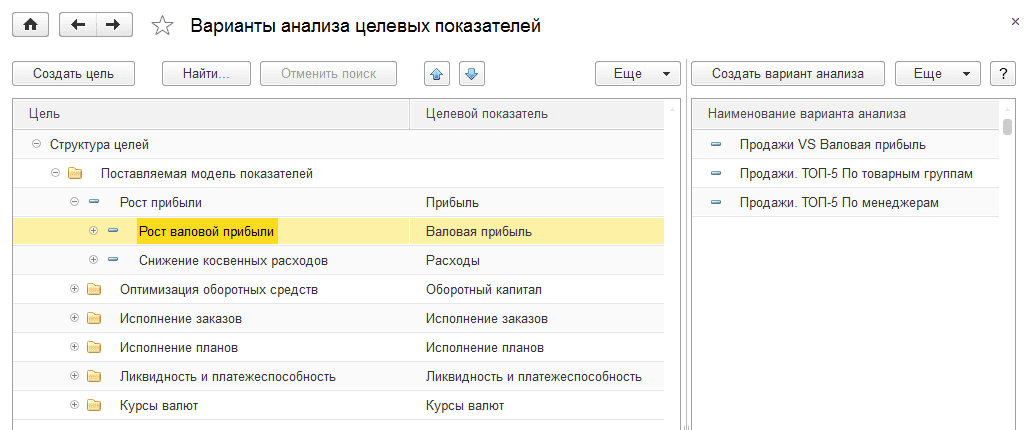This screenshot has height=430, width=1033.
Task: Expand the Ликвидность и платежеспособность folder
Action: (74, 377)
